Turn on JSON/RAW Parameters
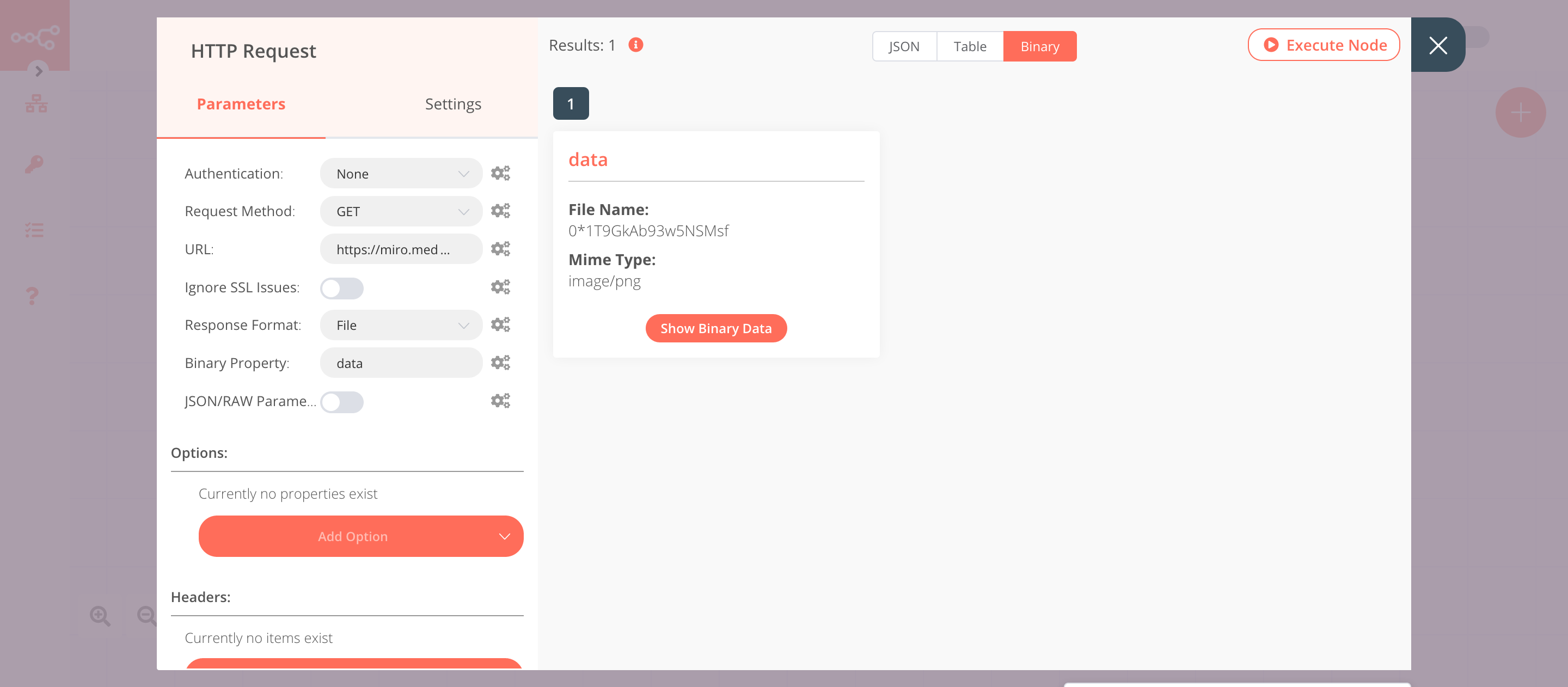 341,402
